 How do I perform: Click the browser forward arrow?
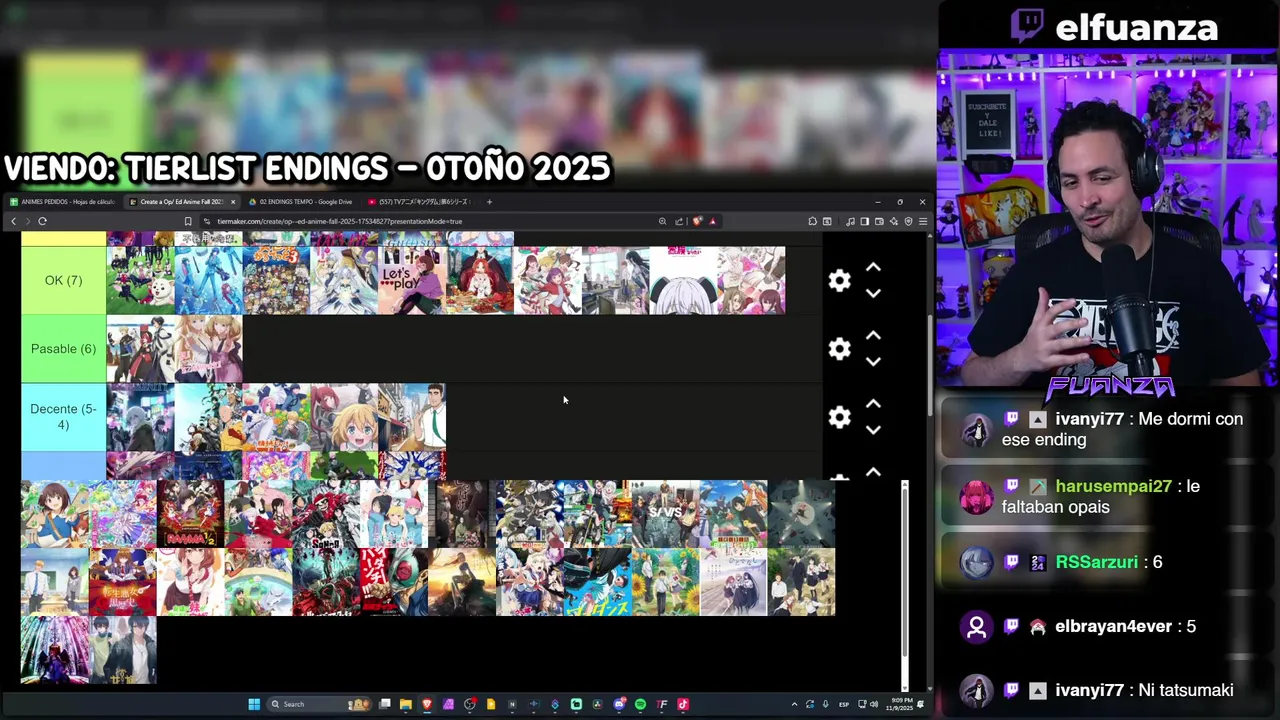point(27,221)
